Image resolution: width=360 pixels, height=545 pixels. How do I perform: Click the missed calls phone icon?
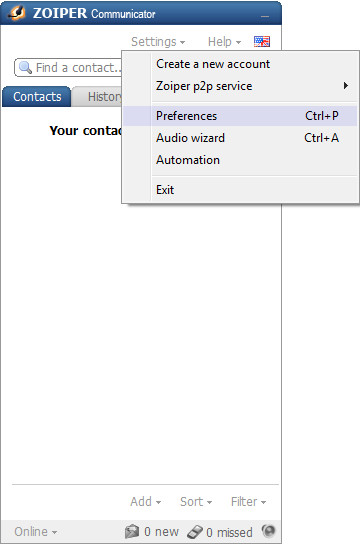[195, 531]
